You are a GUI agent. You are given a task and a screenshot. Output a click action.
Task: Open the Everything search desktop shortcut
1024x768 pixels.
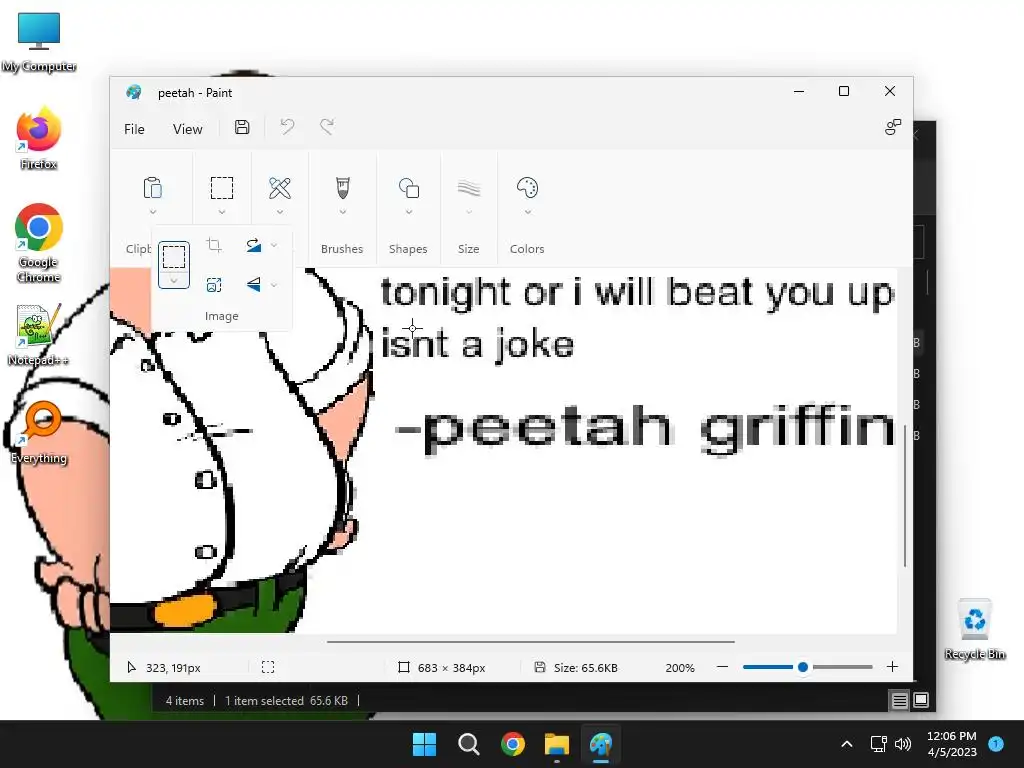coord(39,432)
